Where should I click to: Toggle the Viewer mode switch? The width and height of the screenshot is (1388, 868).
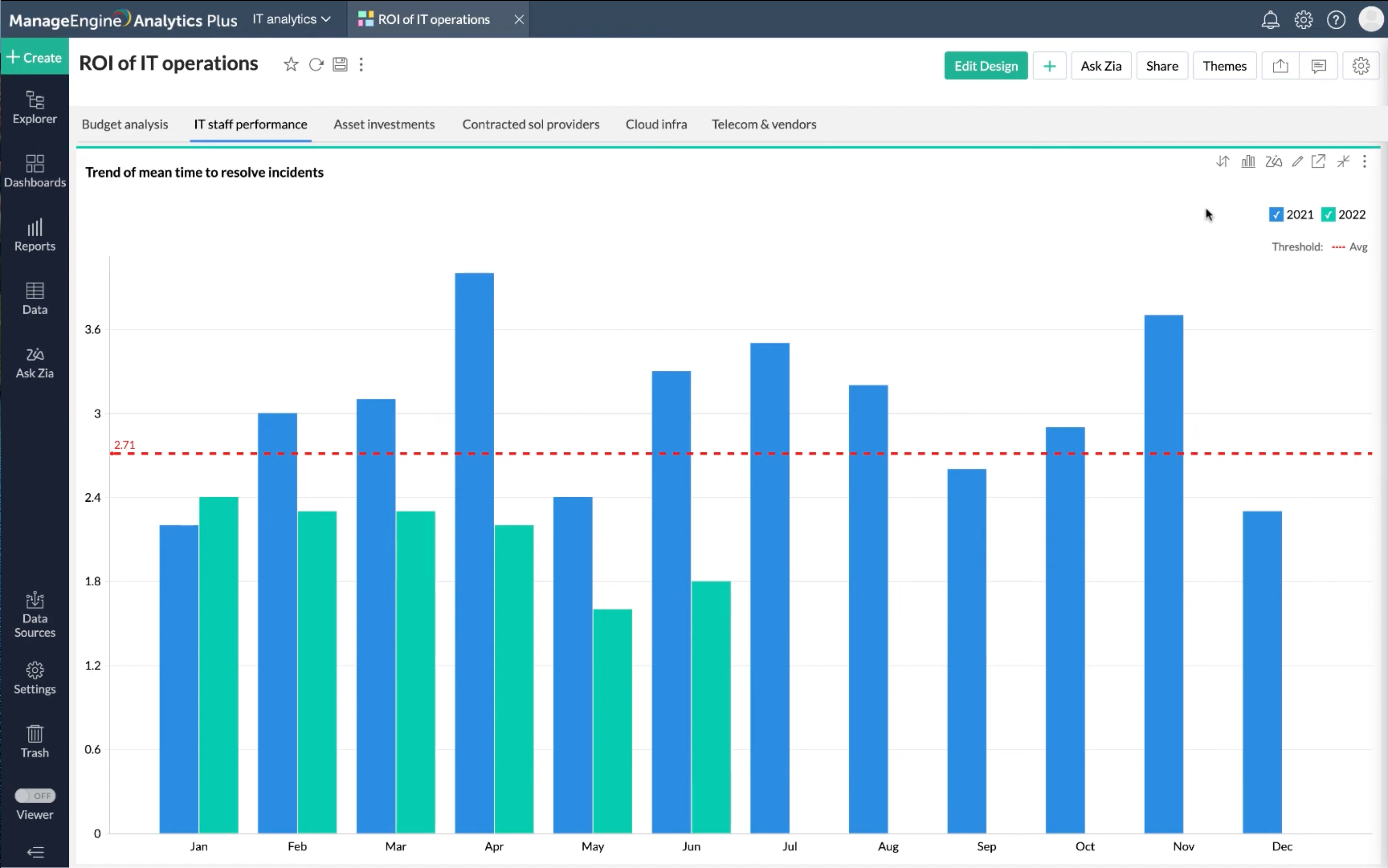35,796
